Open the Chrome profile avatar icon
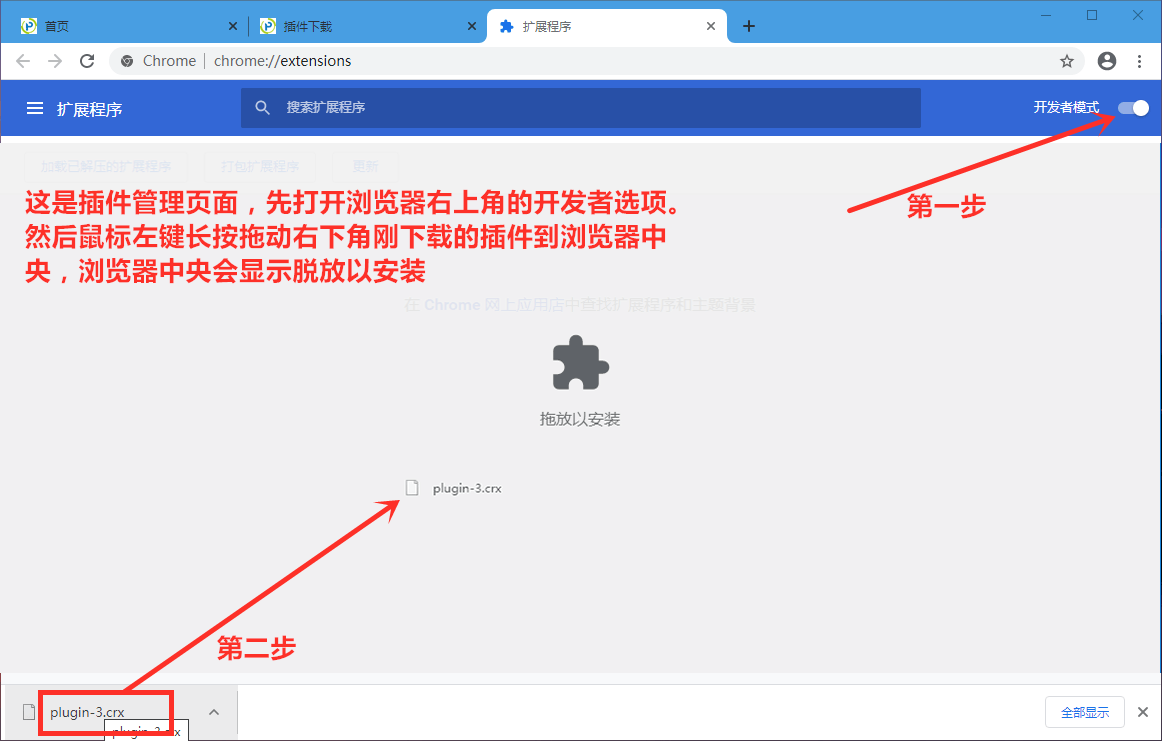The width and height of the screenshot is (1162, 741). point(1106,61)
